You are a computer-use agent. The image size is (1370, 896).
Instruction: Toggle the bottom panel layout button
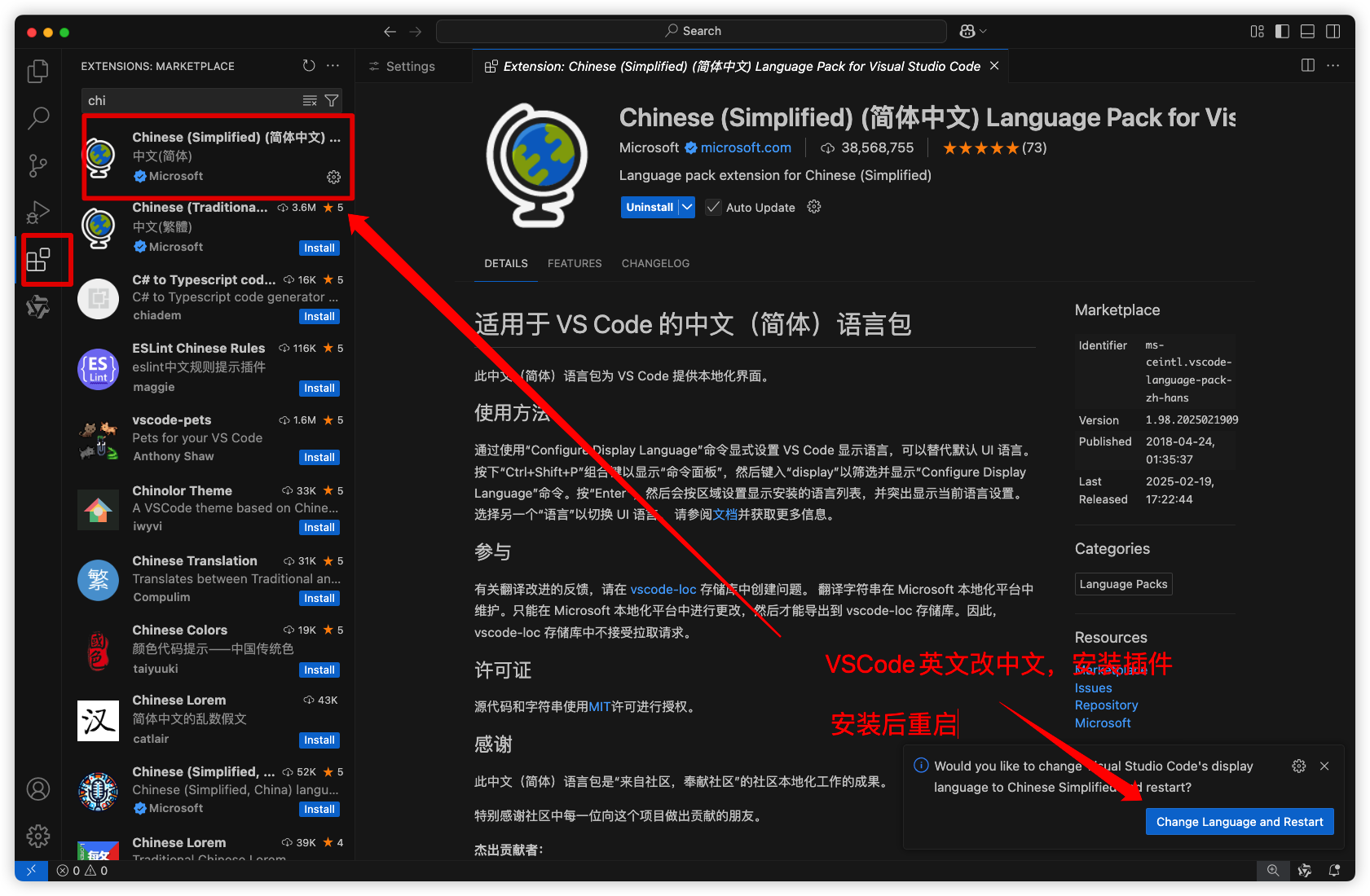(1307, 31)
